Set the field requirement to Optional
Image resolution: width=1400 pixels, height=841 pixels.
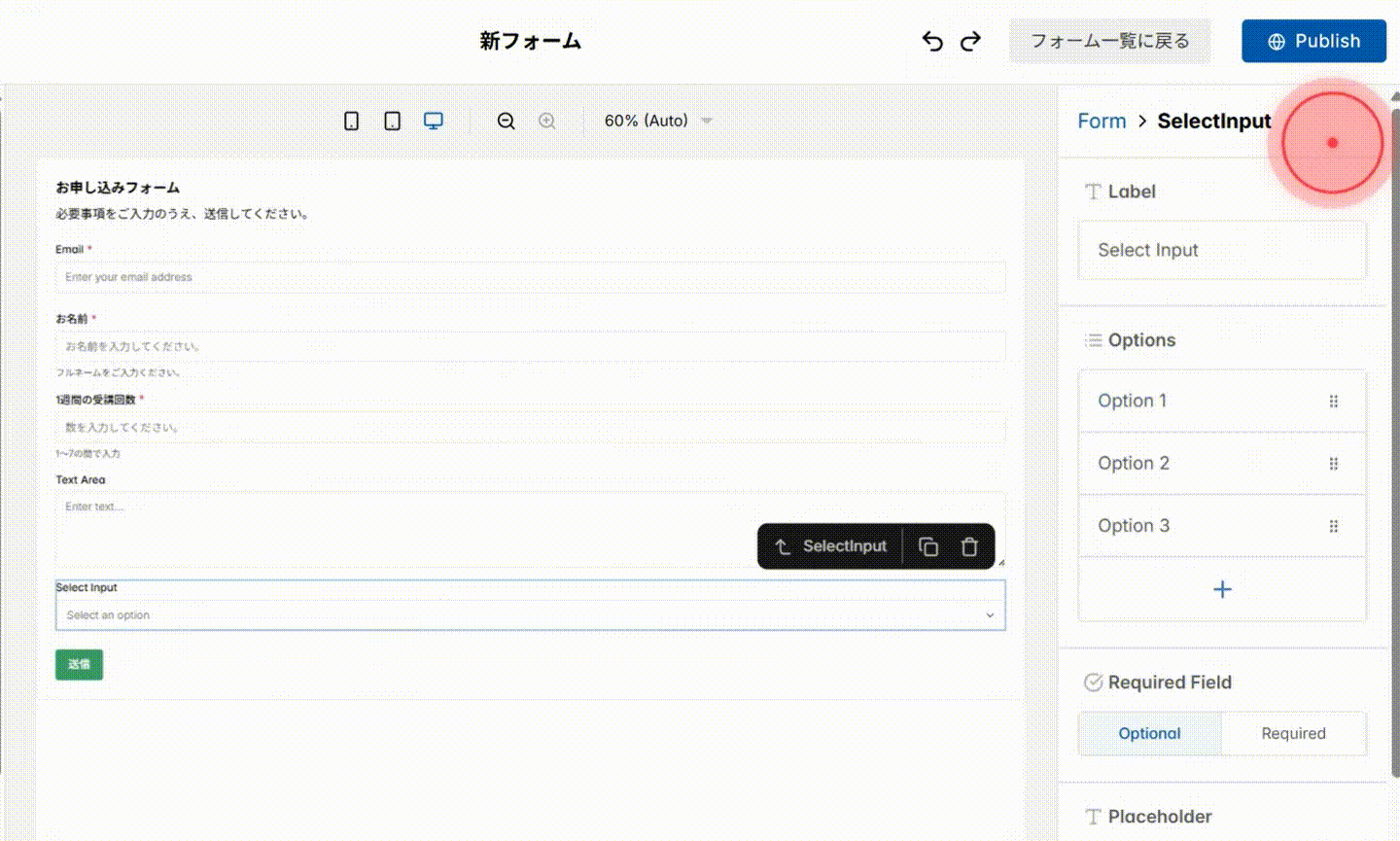(x=1149, y=733)
